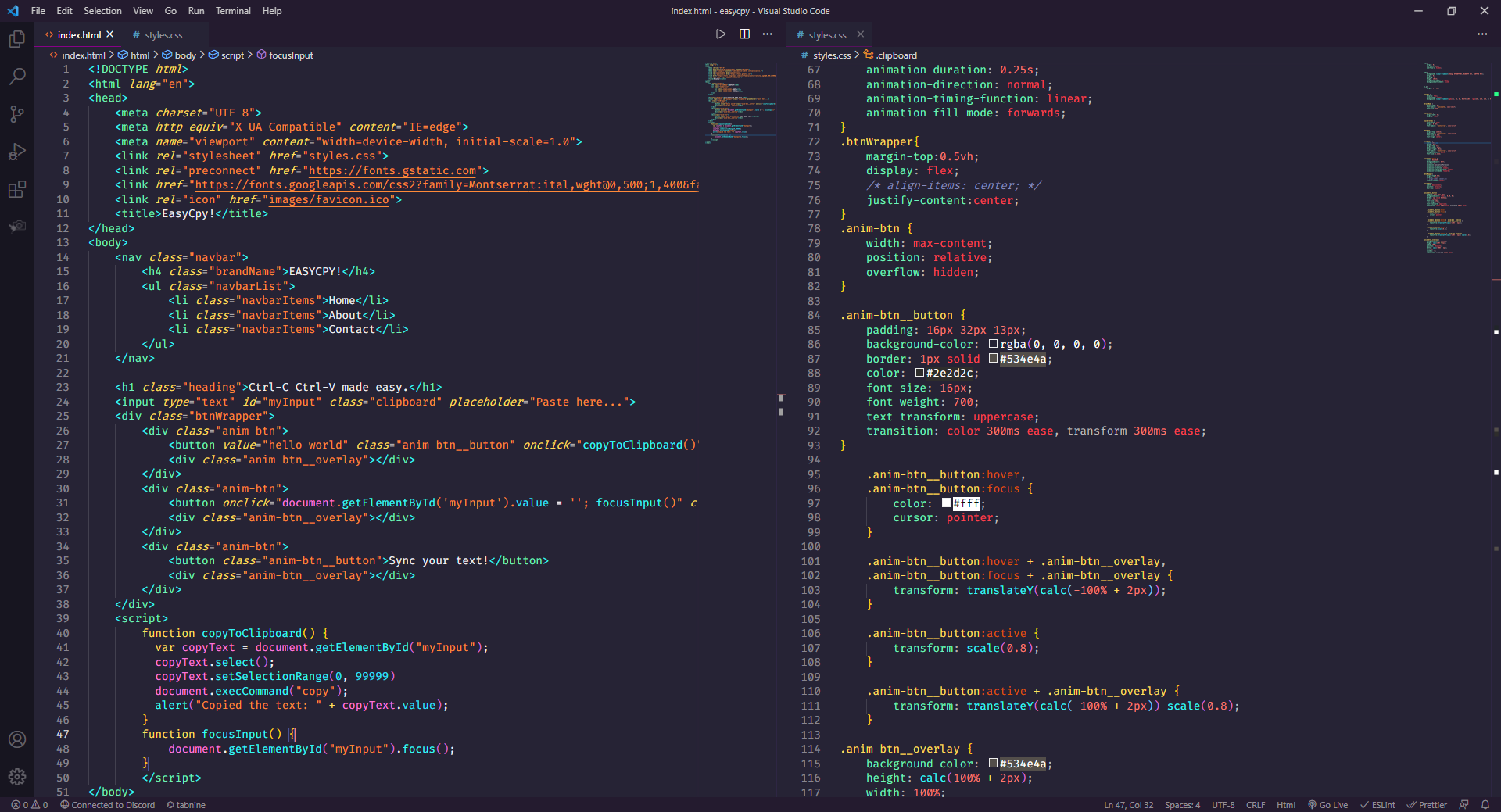
Task: Select the styles.css tab in right group
Action: (x=827, y=34)
